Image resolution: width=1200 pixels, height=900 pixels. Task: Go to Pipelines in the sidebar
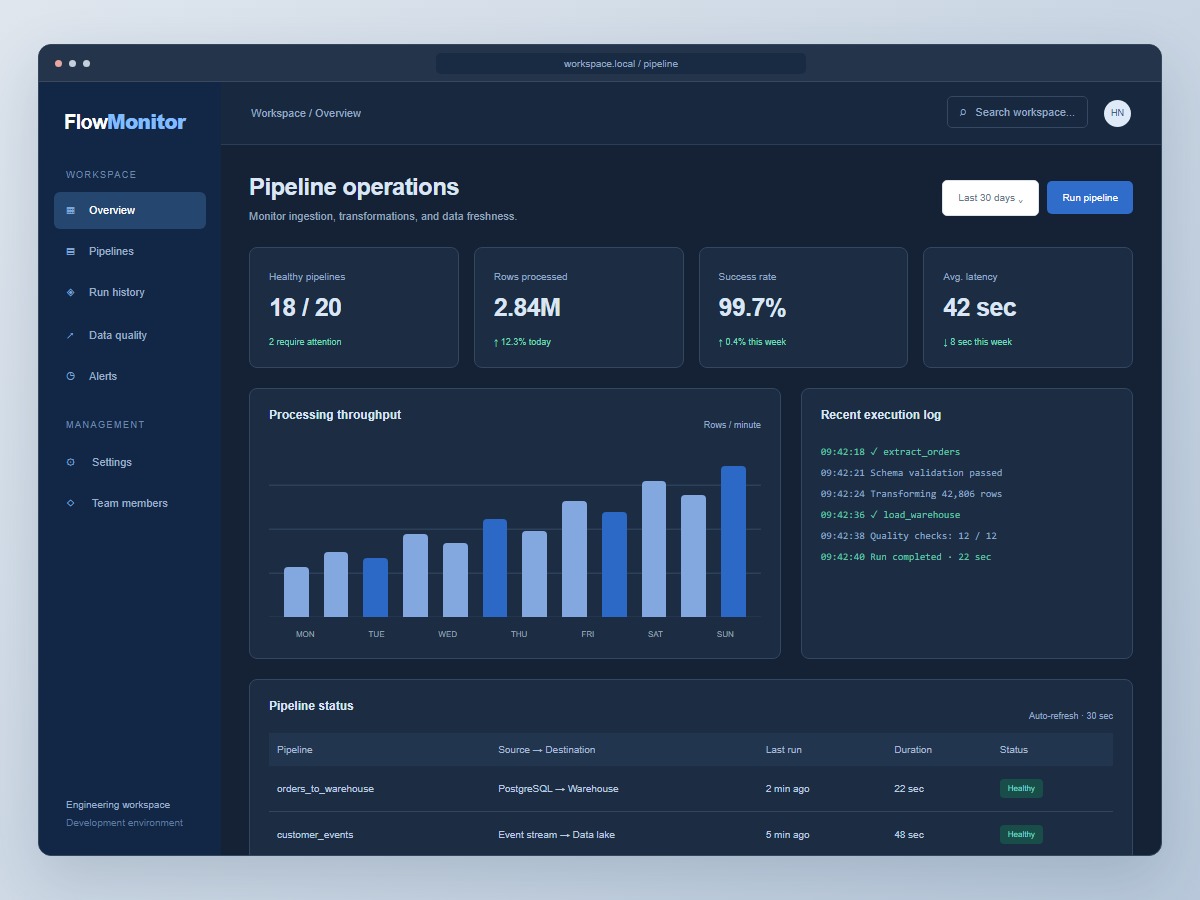130,252
